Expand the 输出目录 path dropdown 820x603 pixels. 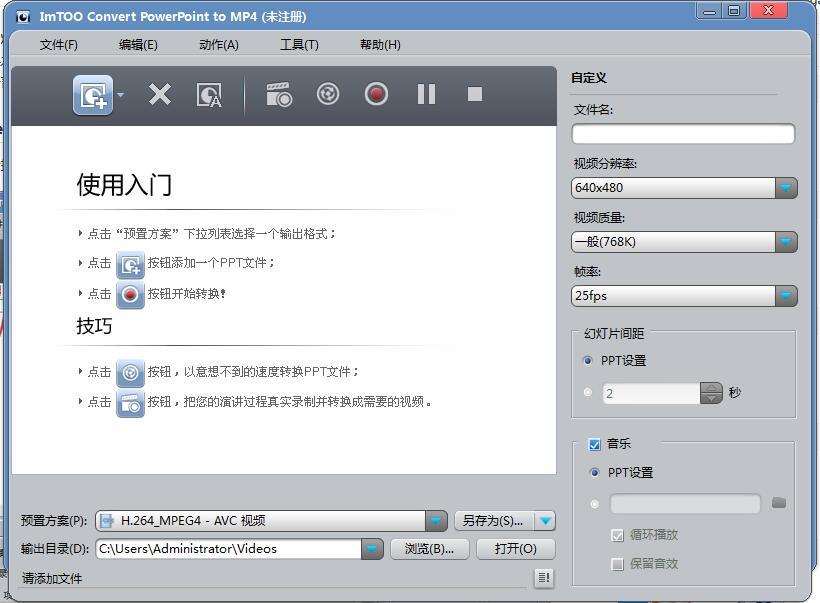click(x=372, y=549)
